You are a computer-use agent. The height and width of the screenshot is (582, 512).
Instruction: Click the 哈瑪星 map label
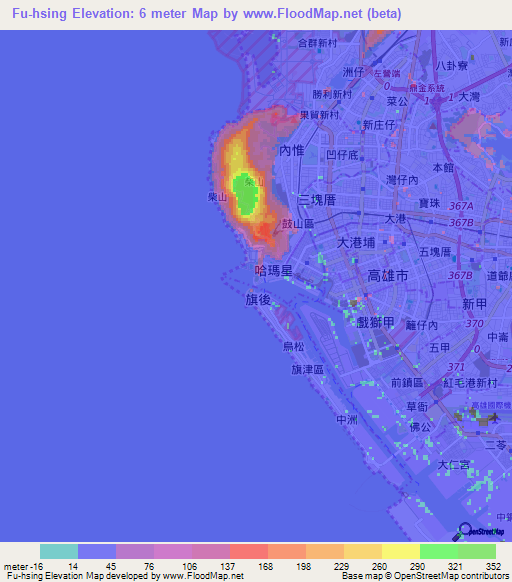pos(274,271)
